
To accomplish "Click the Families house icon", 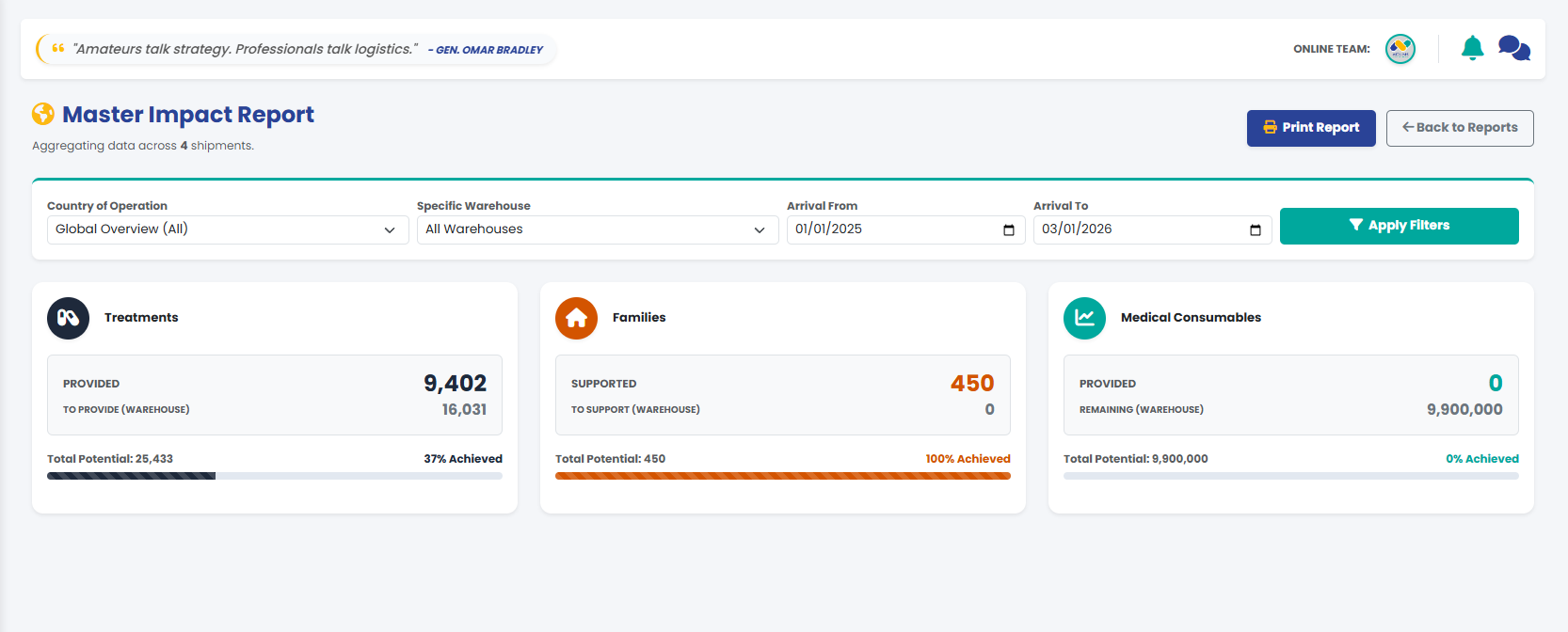I will [576, 318].
